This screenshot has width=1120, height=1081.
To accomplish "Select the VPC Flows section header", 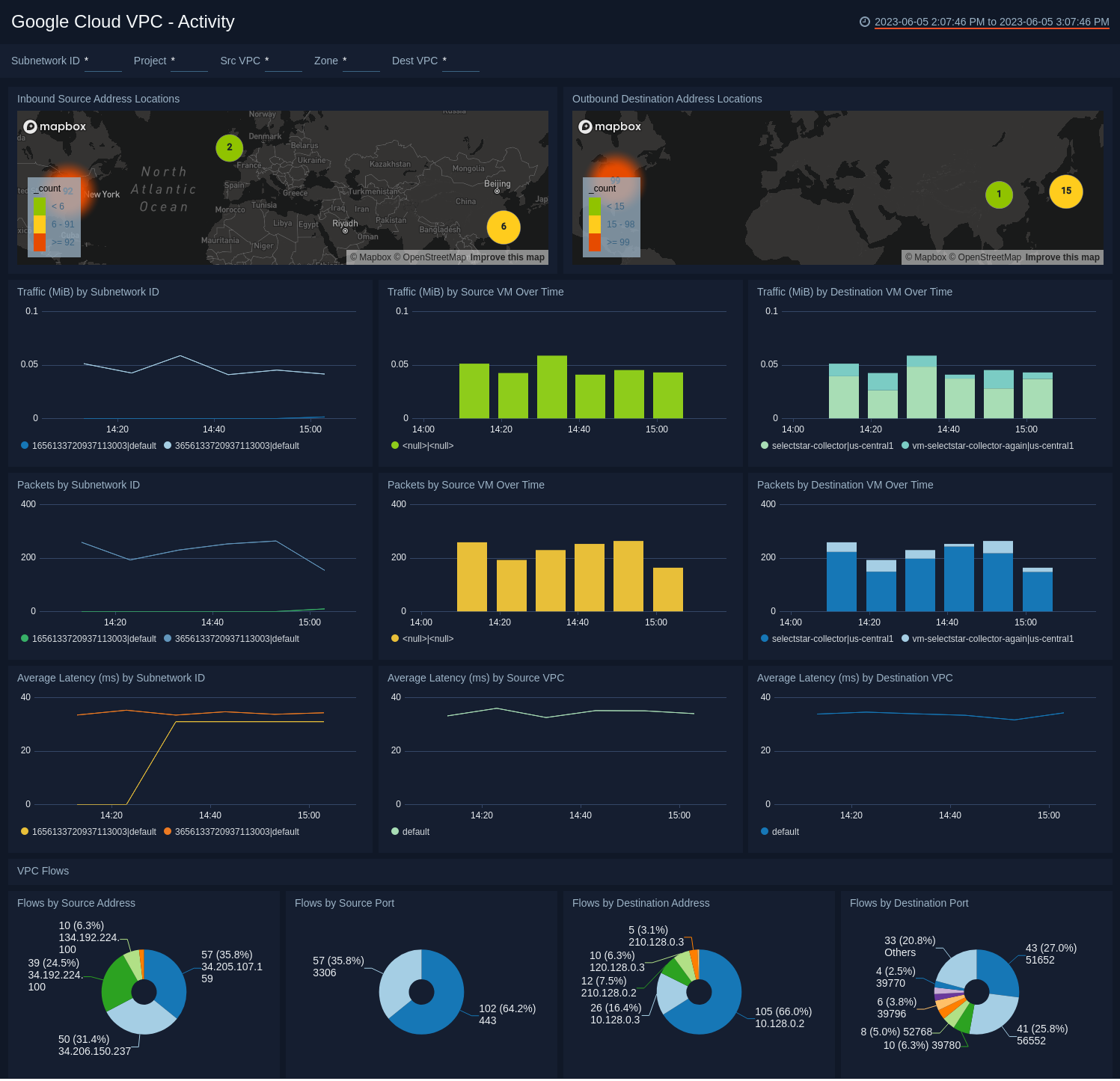I will click(x=43, y=871).
